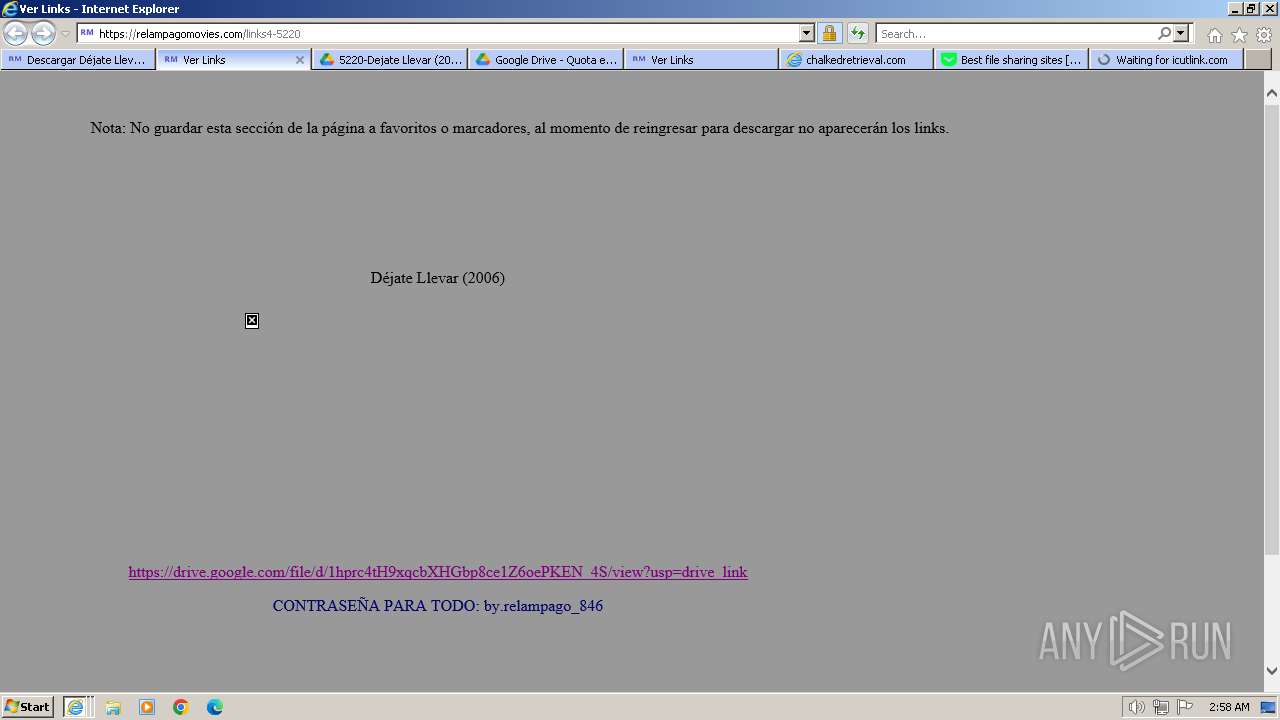Launch Microsoft Edge from taskbar
1280x720 pixels.
(x=215, y=707)
